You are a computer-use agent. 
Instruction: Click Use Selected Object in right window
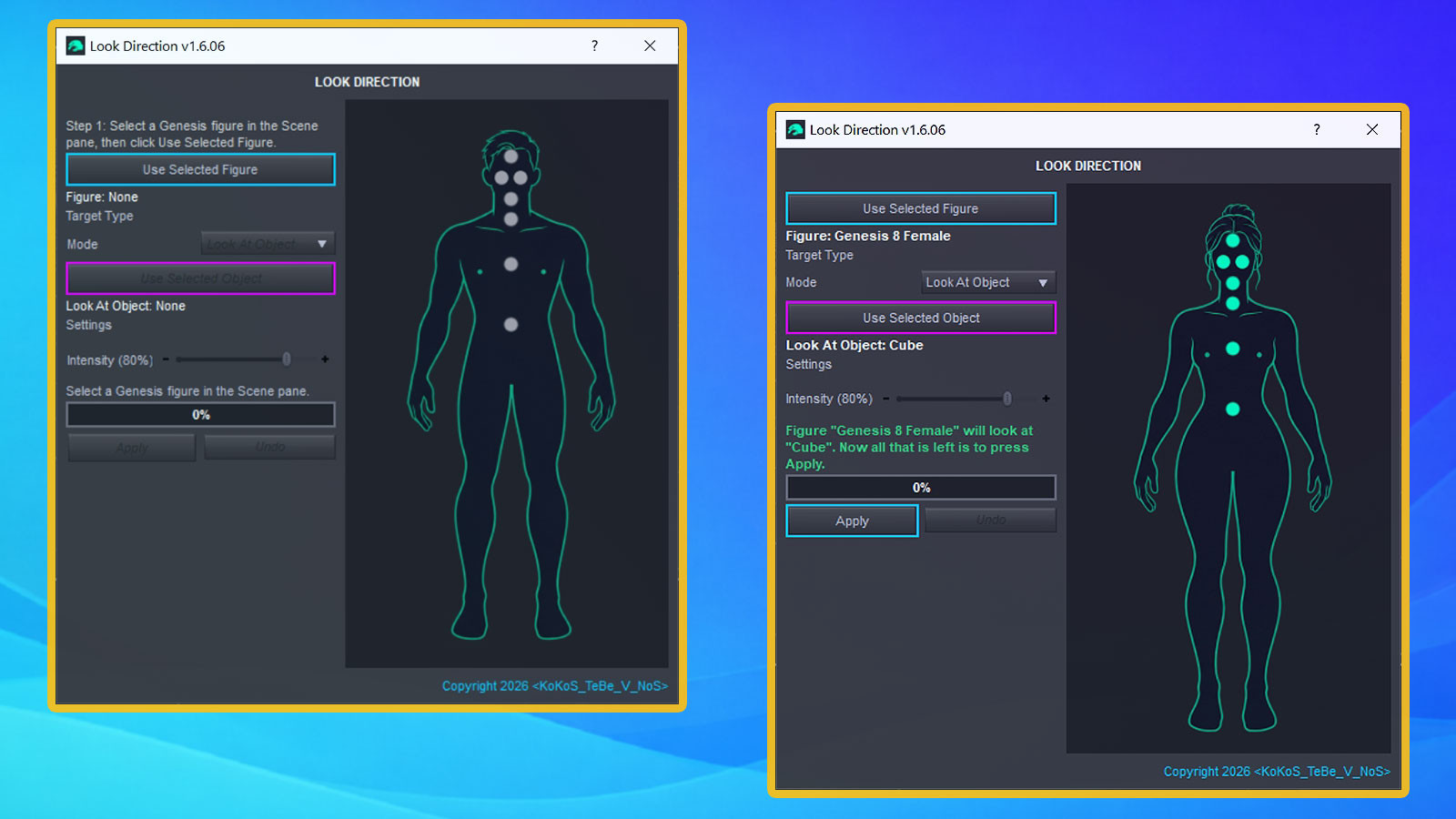tap(921, 318)
